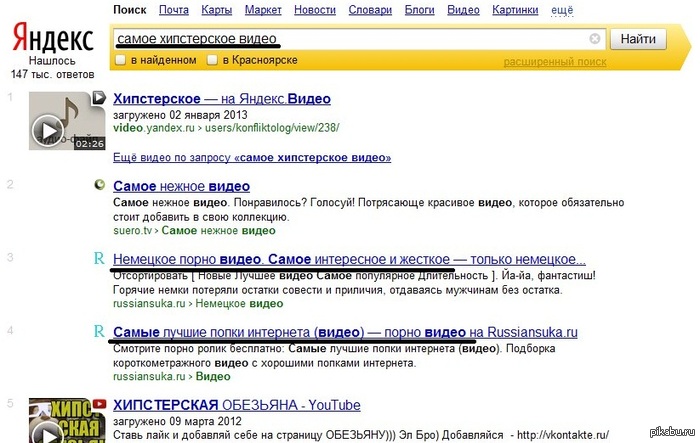Open the Почта tab

(173, 10)
